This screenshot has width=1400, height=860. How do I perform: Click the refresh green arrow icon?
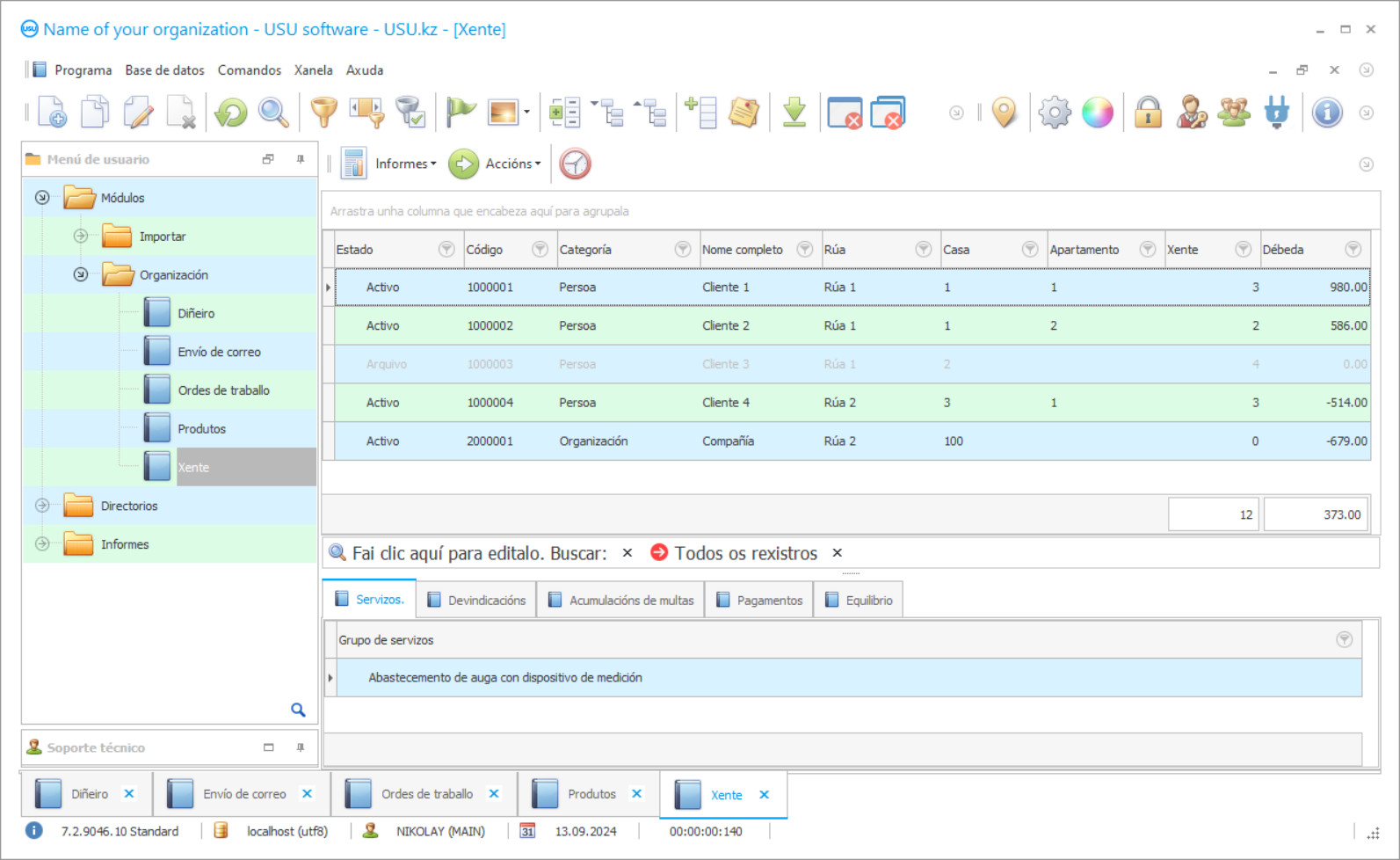pos(231,113)
